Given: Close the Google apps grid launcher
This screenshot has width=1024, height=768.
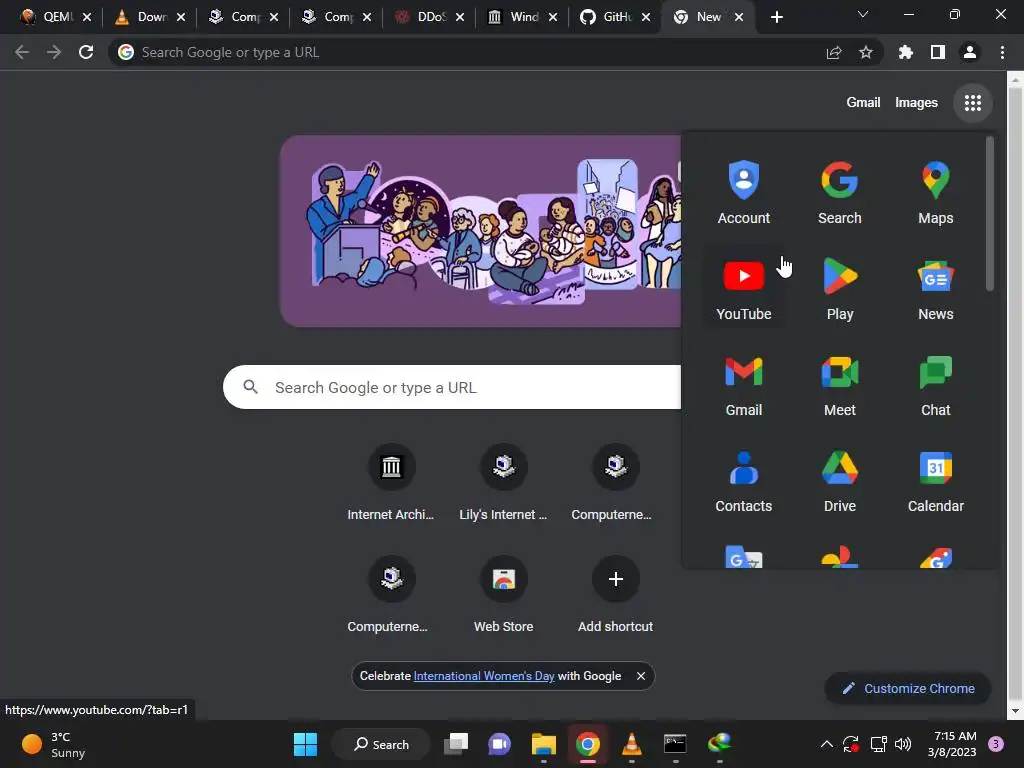Looking at the screenshot, I should click(972, 103).
